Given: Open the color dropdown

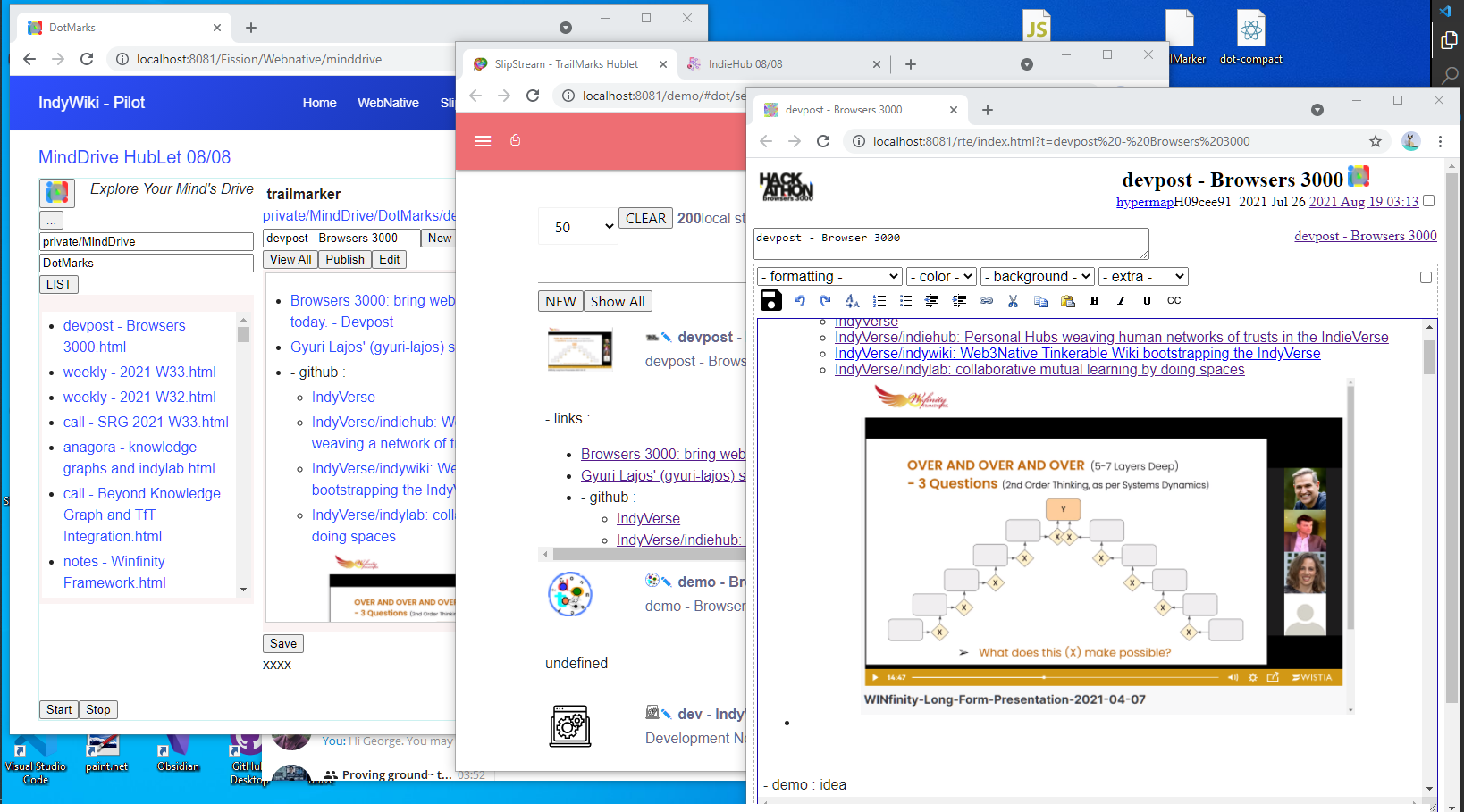Looking at the screenshot, I should pyautogui.click(x=941, y=277).
